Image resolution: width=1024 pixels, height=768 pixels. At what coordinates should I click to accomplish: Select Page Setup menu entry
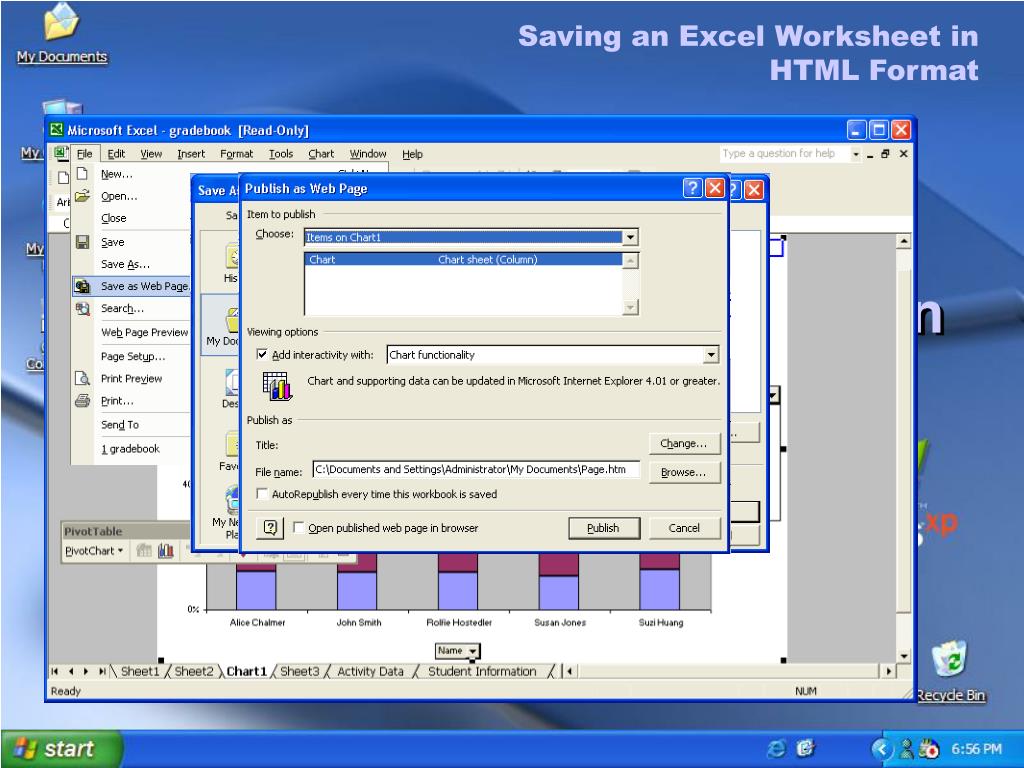[133, 357]
